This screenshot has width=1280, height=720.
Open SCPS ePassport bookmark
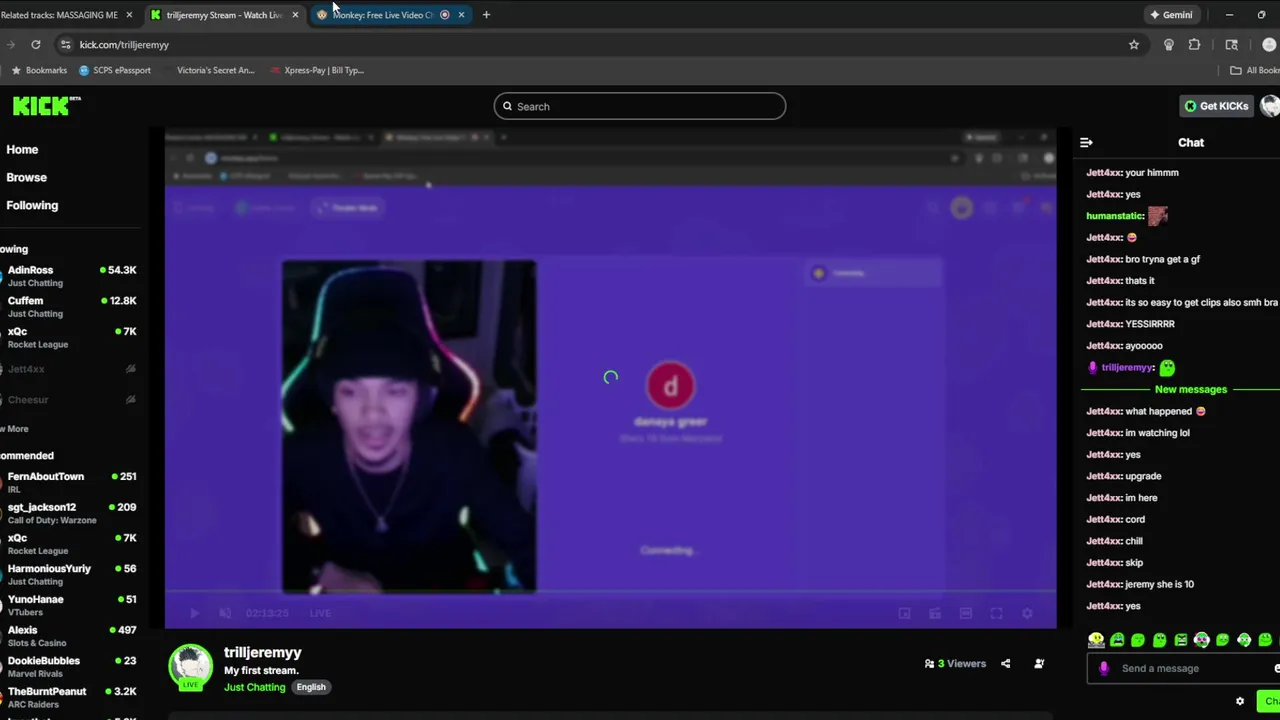pos(114,70)
